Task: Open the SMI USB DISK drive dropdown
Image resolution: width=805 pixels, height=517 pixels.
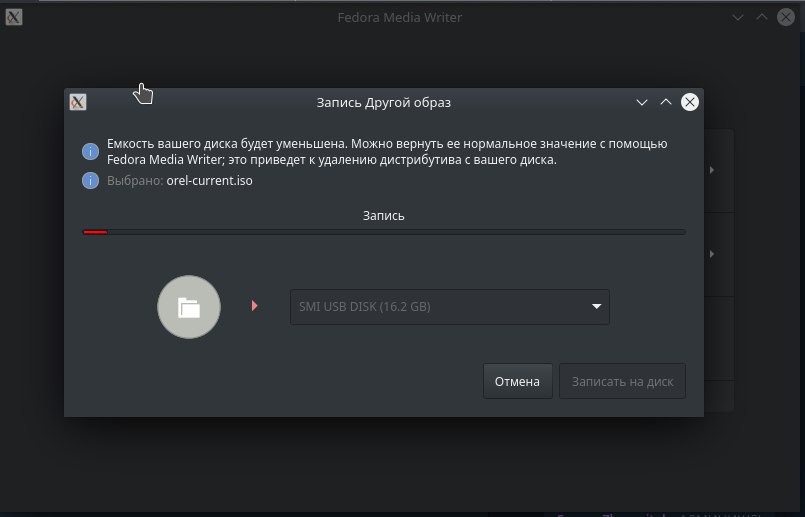Action: tap(450, 307)
